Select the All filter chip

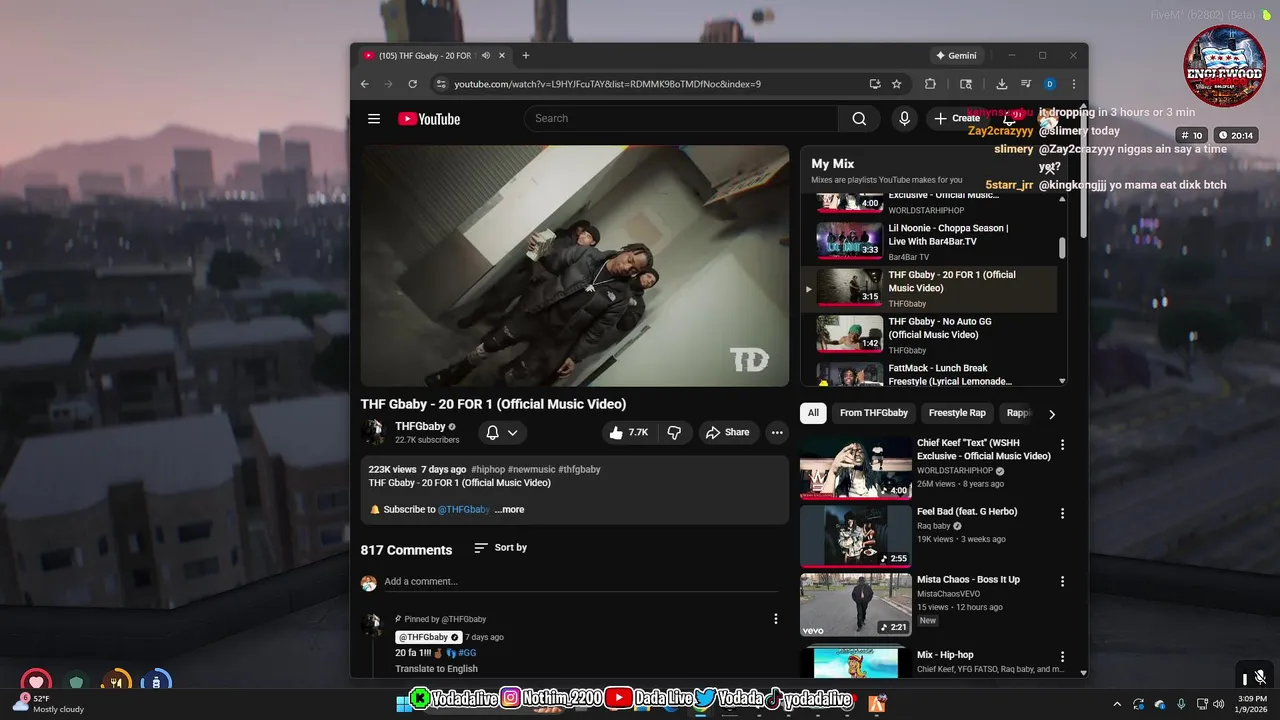[813, 413]
